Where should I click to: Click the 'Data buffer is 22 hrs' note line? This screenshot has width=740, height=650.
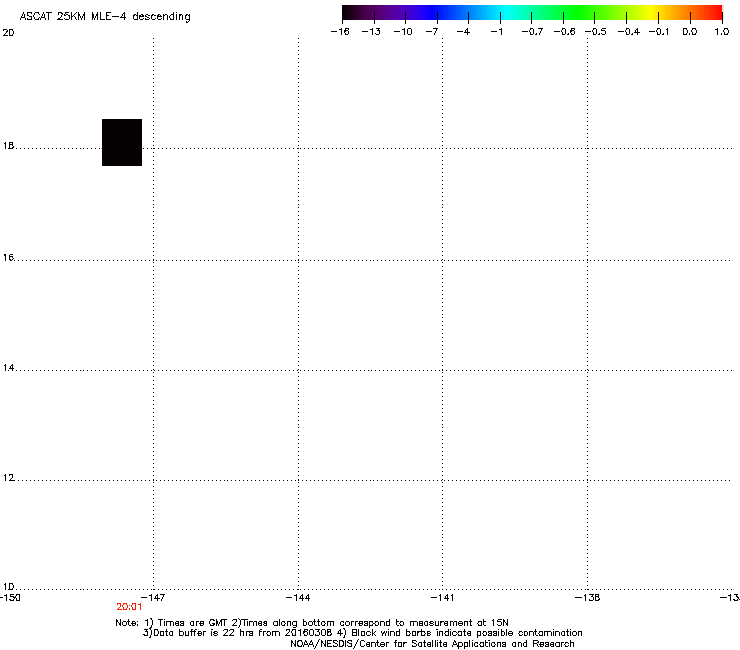[362, 633]
